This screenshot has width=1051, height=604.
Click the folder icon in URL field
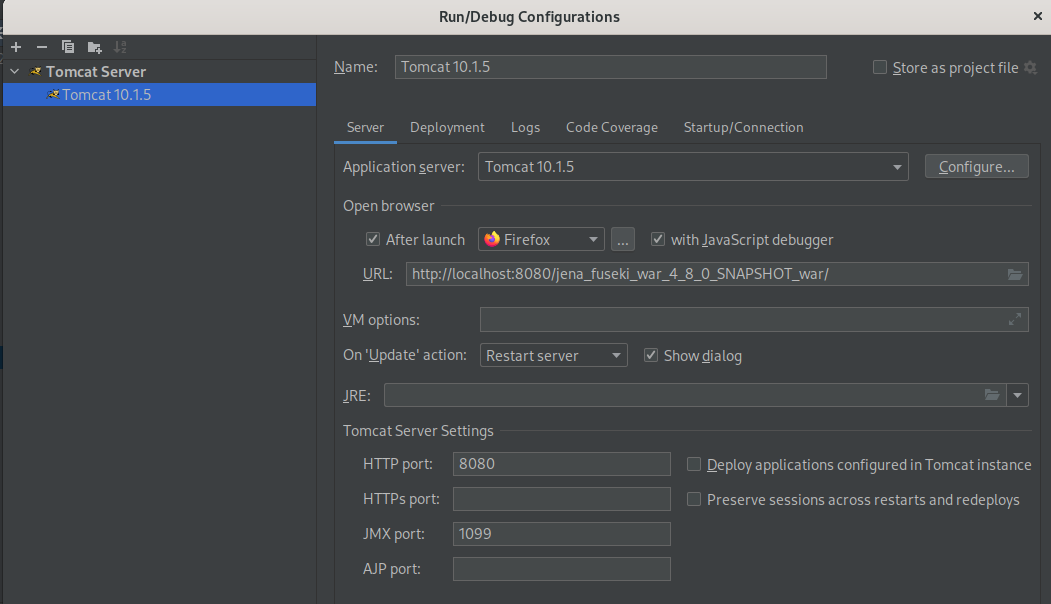pyautogui.click(x=1015, y=275)
